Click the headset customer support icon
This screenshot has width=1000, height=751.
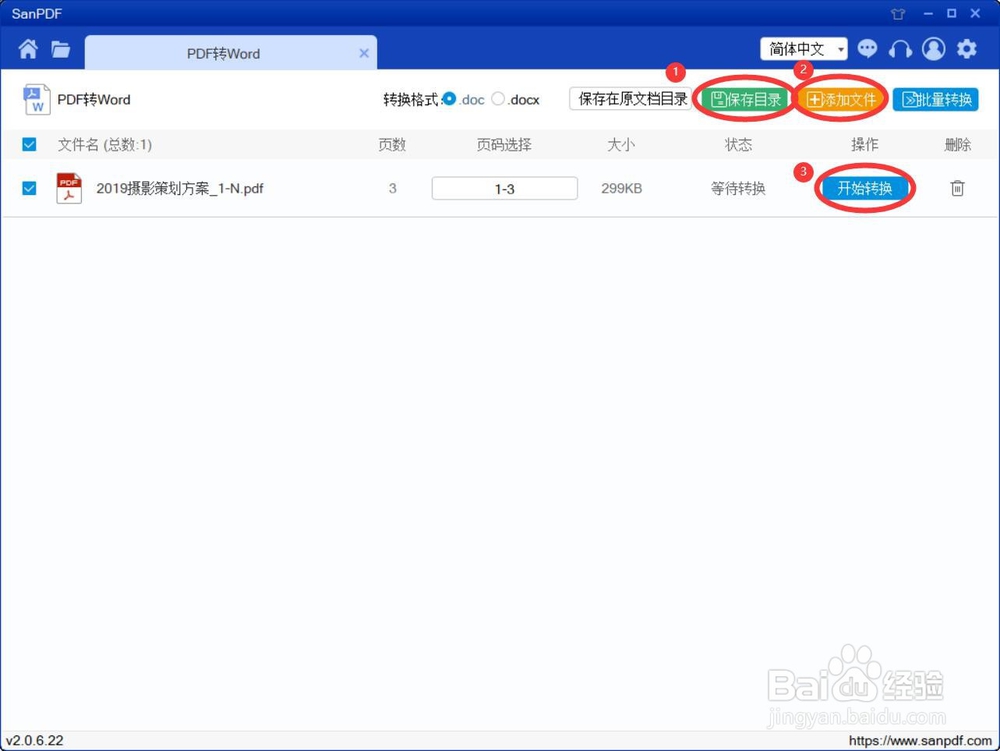pos(900,49)
